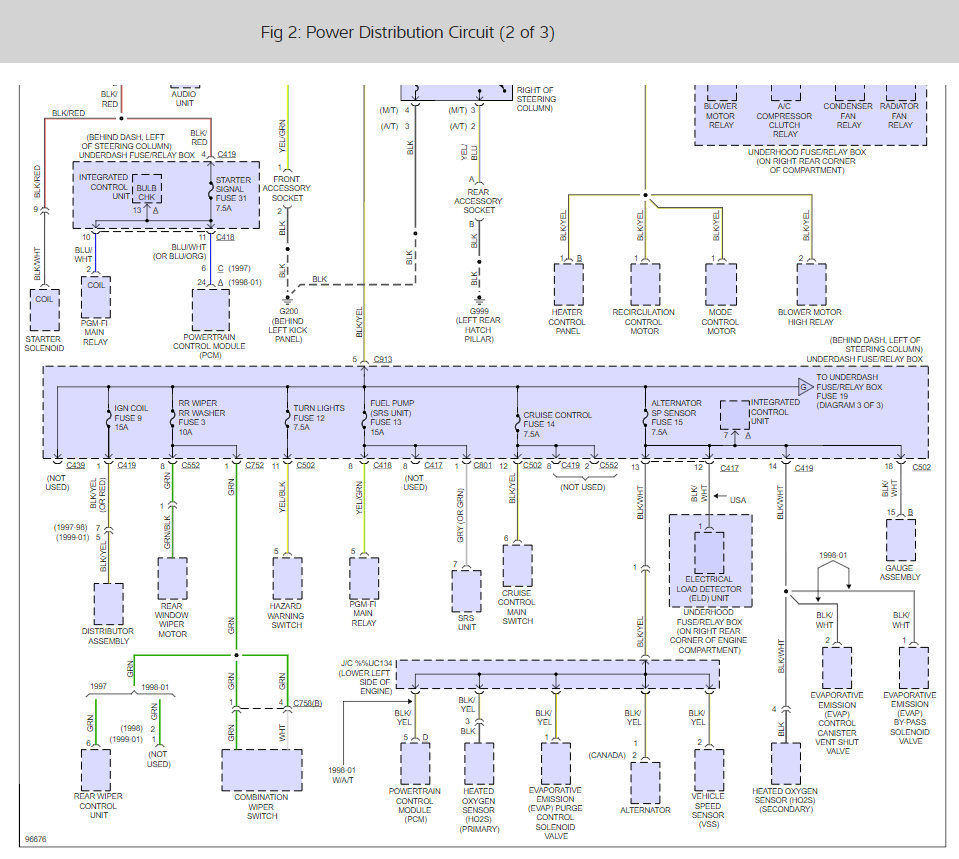Click the C752 connector label
The height and width of the screenshot is (859, 959).
click(254, 466)
